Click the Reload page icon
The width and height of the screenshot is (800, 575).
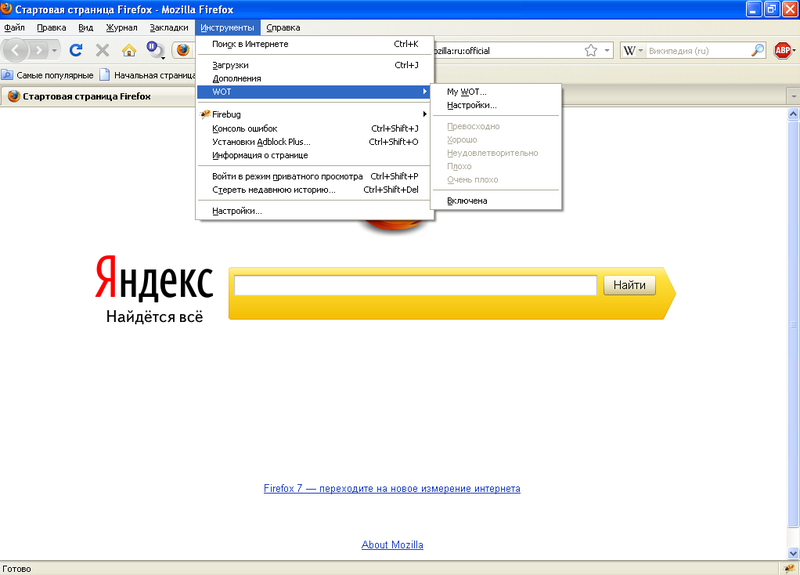coord(76,50)
